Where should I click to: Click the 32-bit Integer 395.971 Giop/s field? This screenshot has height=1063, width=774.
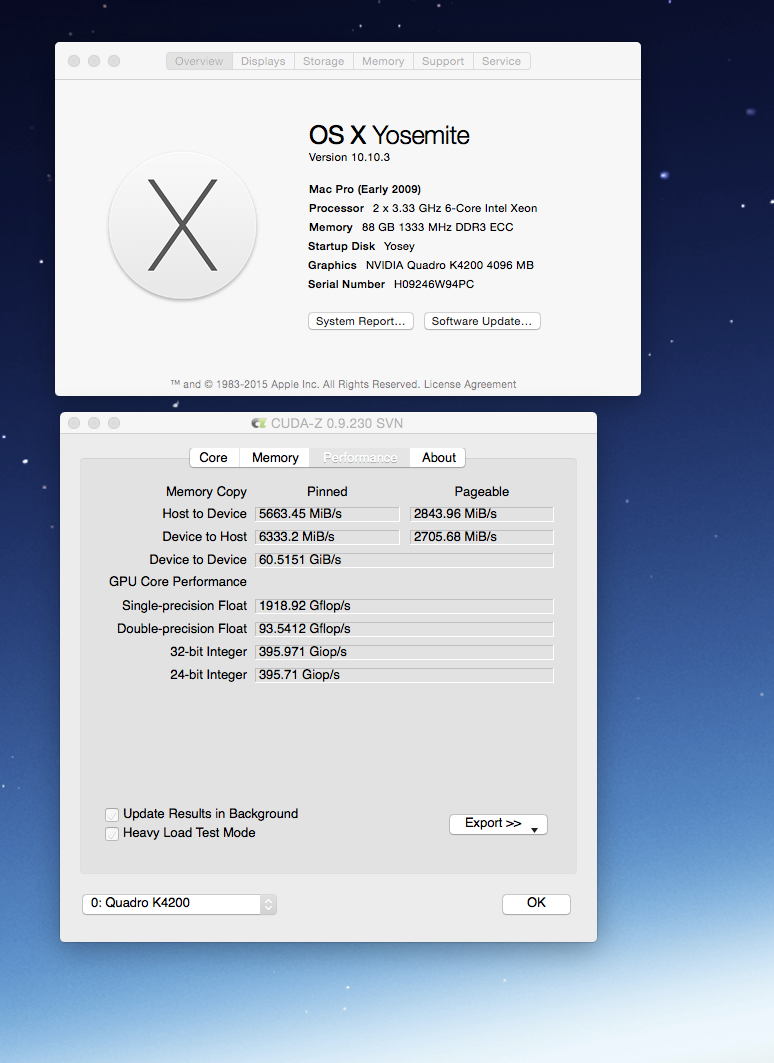click(x=404, y=652)
